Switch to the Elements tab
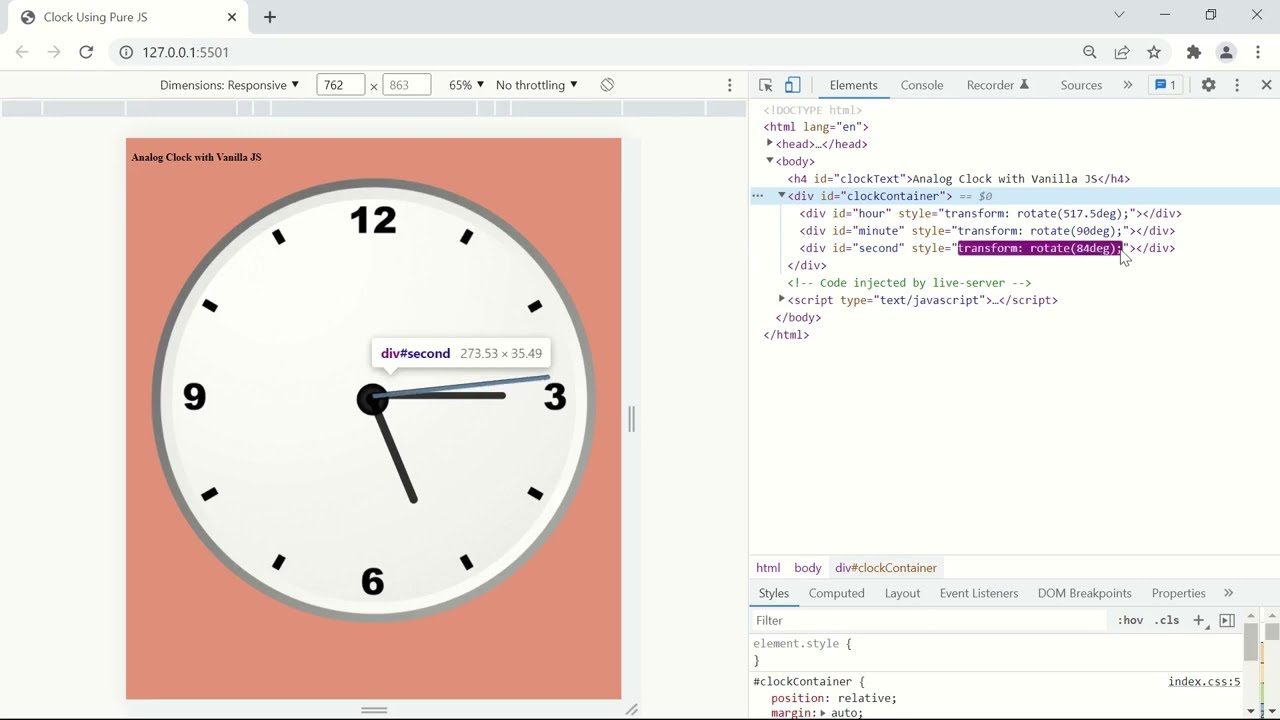This screenshot has width=1280, height=720. pyautogui.click(x=853, y=85)
